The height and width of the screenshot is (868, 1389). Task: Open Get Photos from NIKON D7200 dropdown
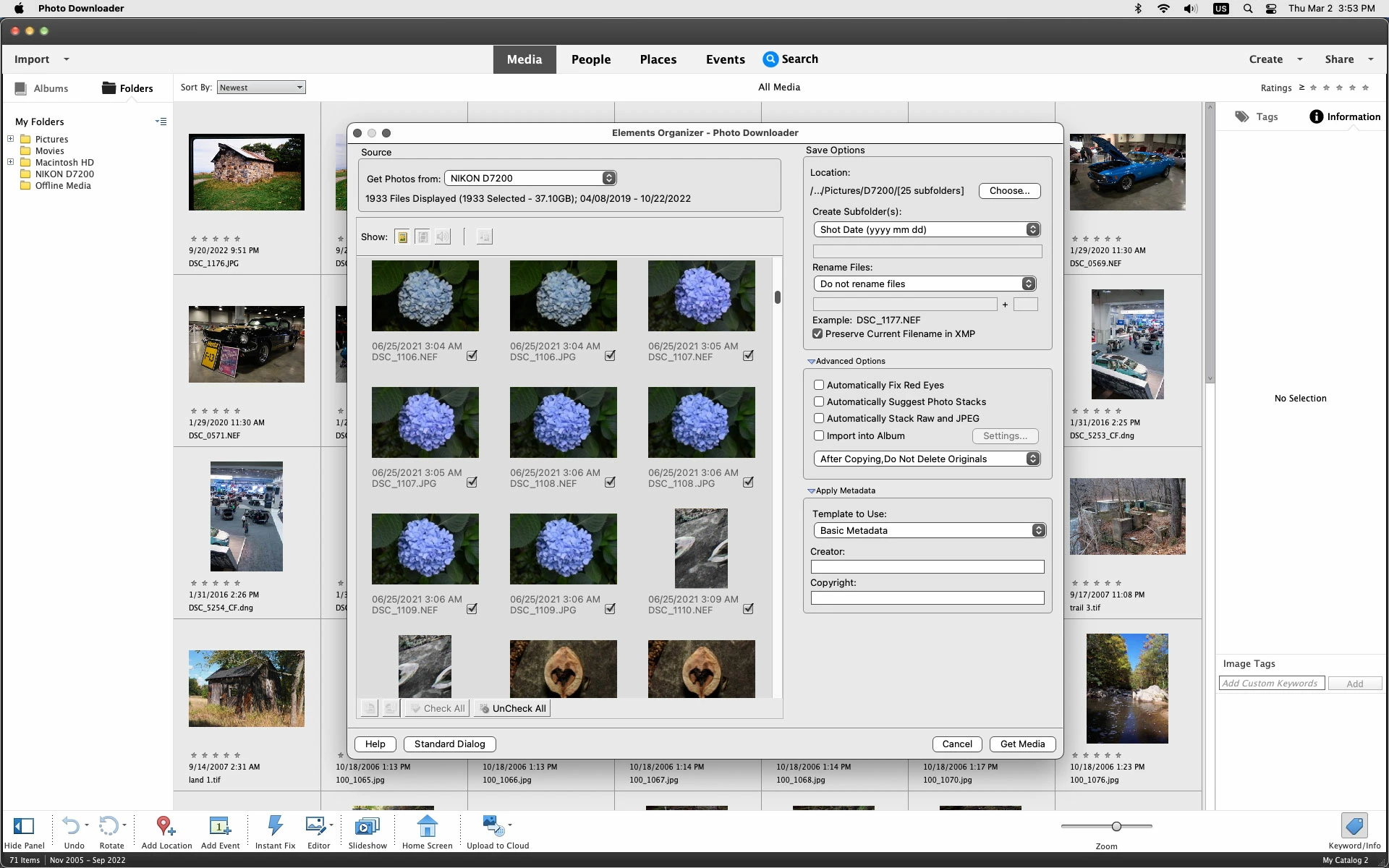(530, 178)
